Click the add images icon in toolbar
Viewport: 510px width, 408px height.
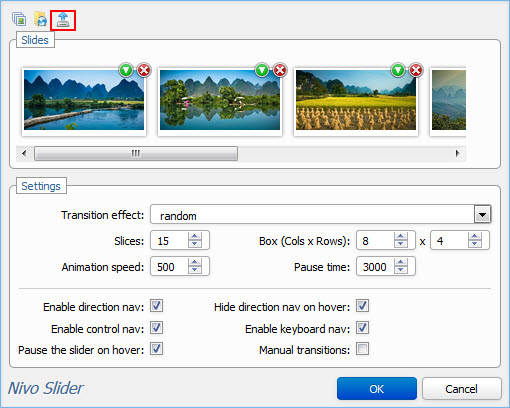tap(19, 19)
